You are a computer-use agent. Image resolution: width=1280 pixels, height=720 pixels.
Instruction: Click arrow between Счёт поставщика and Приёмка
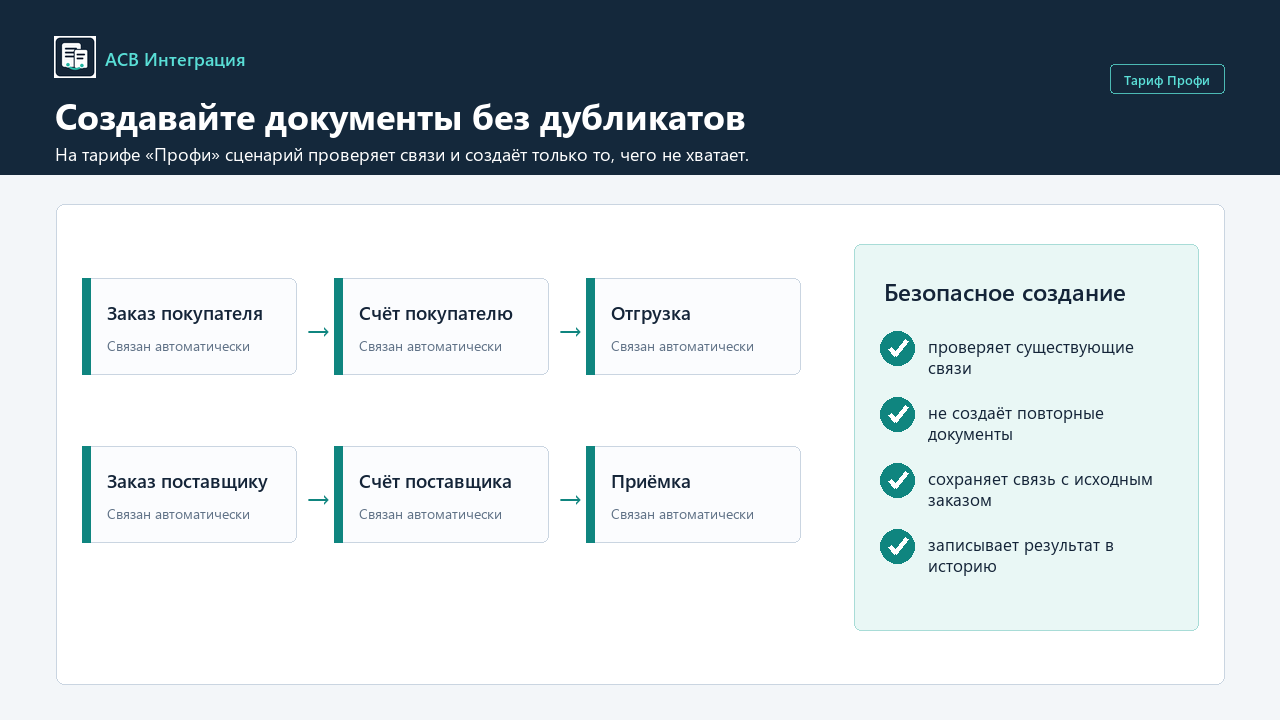(570, 500)
